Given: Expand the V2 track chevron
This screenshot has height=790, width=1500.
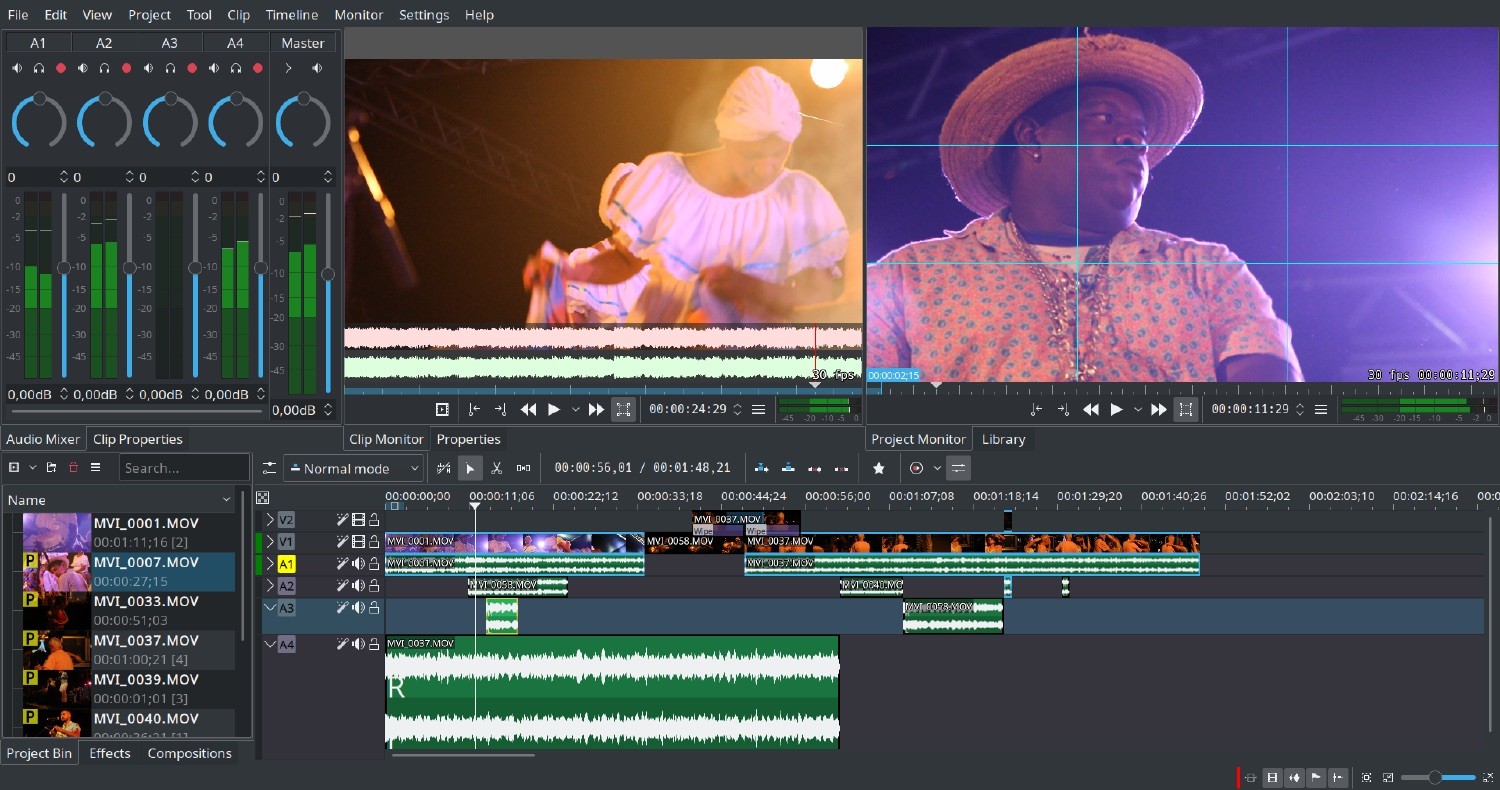Looking at the screenshot, I should pos(270,520).
